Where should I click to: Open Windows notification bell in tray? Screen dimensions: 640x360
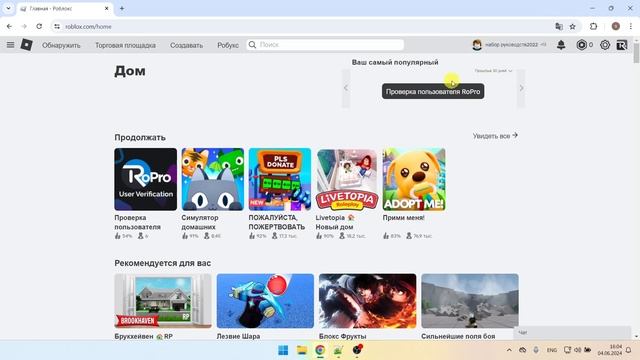coord(629,350)
